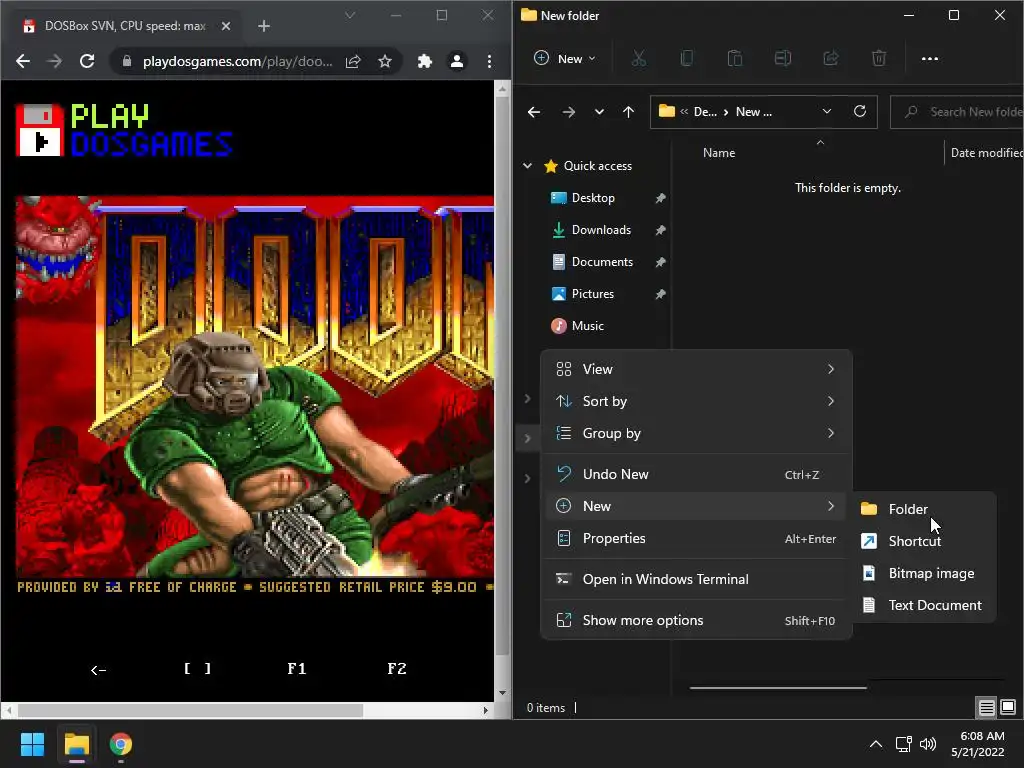Open Desktop in Quick access
The height and width of the screenshot is (768, 1024).
[593, 198]
